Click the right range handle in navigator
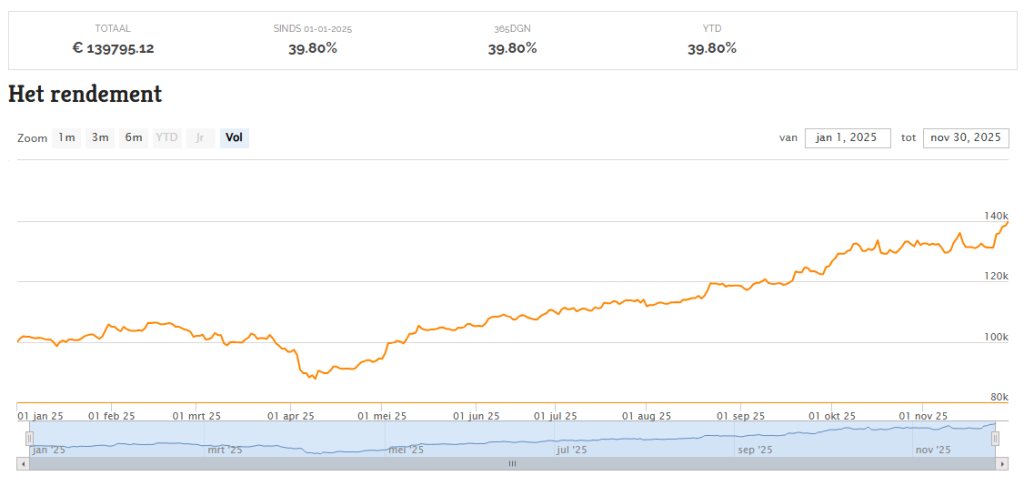1024x486 pixels. pos(995,438)
